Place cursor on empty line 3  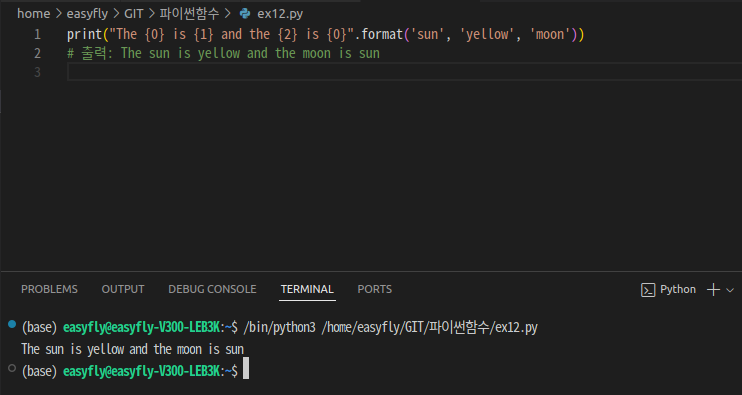pyautogui.click(x=405, y=72)
